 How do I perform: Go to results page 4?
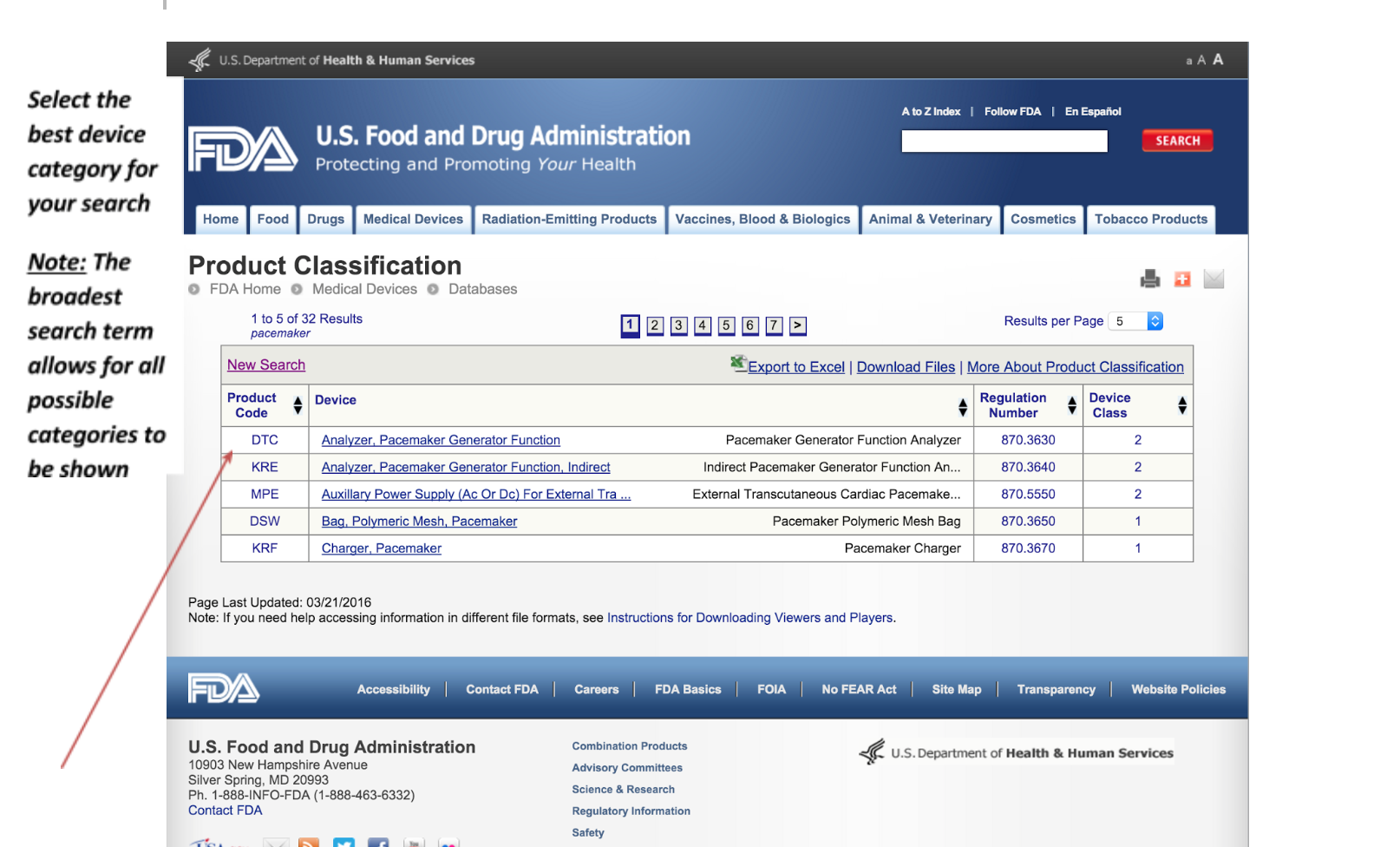(703, 325)
